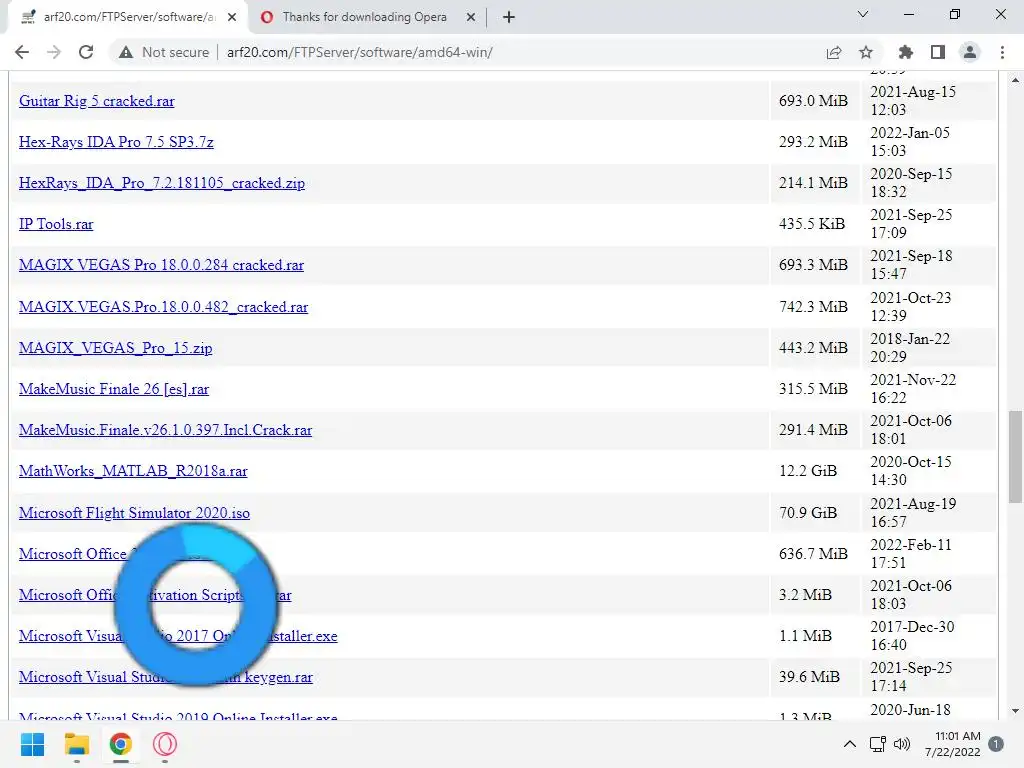Close the Opera download tab

(x=471, y=17)
